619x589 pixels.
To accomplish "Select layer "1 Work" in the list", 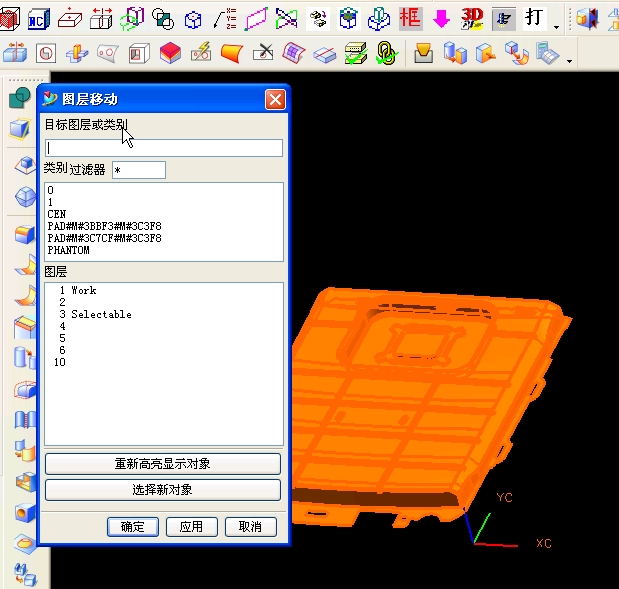I will pos(164,291).
